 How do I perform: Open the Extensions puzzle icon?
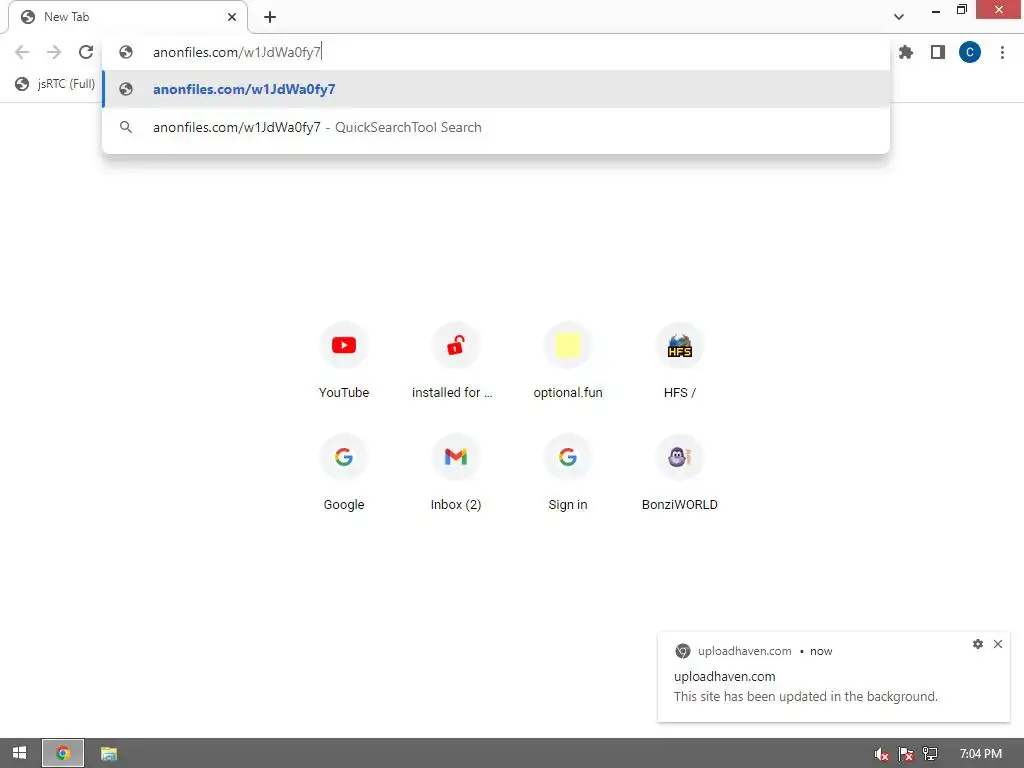(x=906, y=52)
